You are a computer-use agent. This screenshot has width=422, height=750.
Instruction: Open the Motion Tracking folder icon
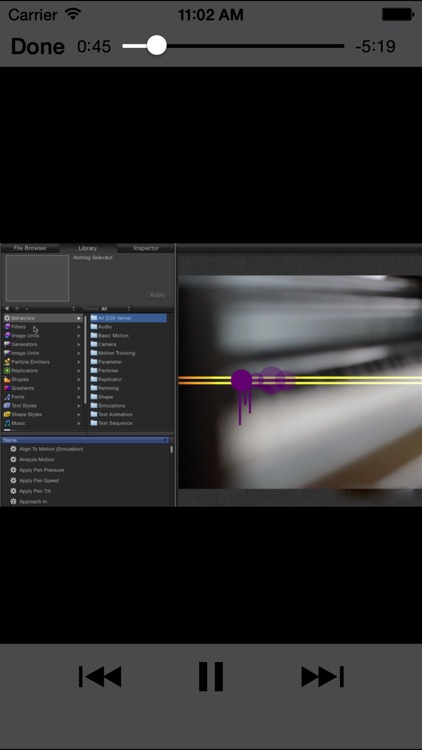click(94, 353)
